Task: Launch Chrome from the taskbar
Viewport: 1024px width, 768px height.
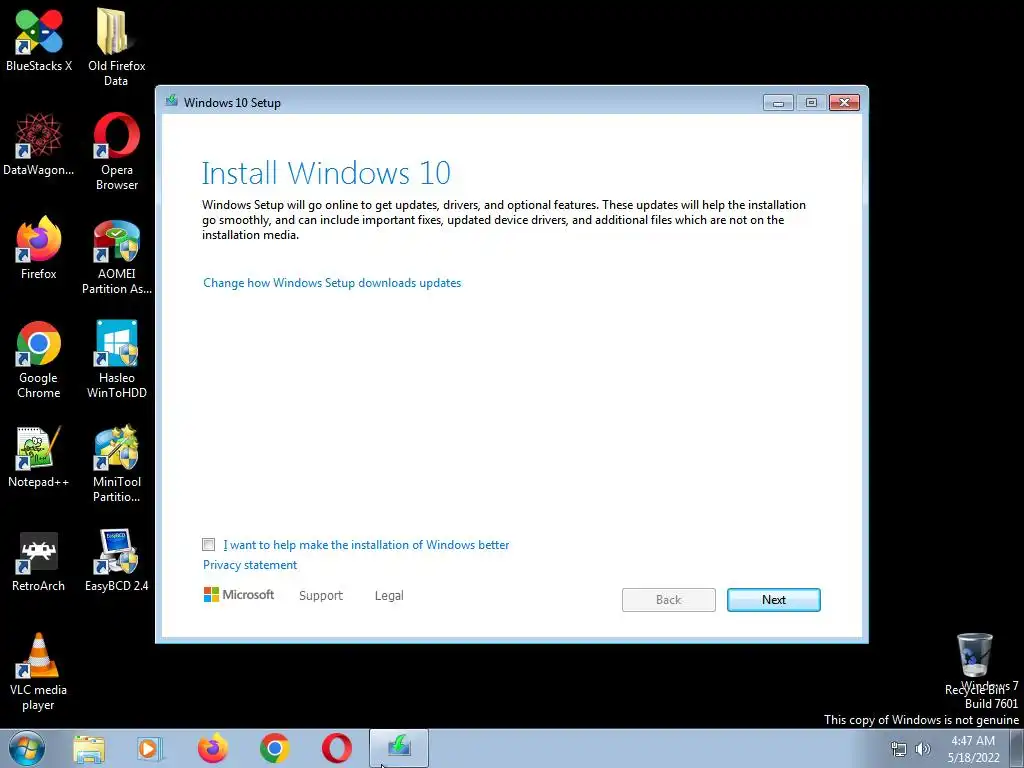Action: (x=274, y=748)
